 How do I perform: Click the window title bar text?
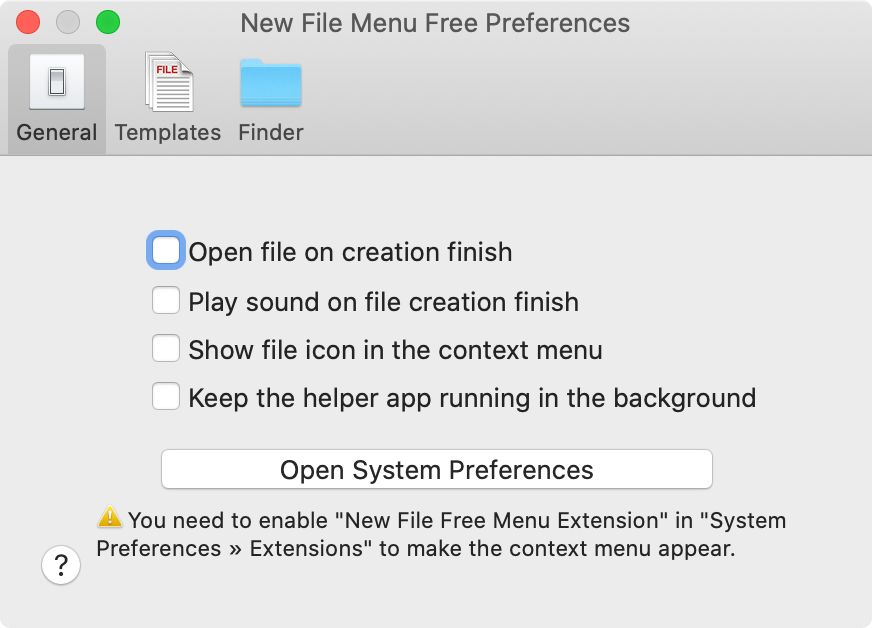pos(435,22)
